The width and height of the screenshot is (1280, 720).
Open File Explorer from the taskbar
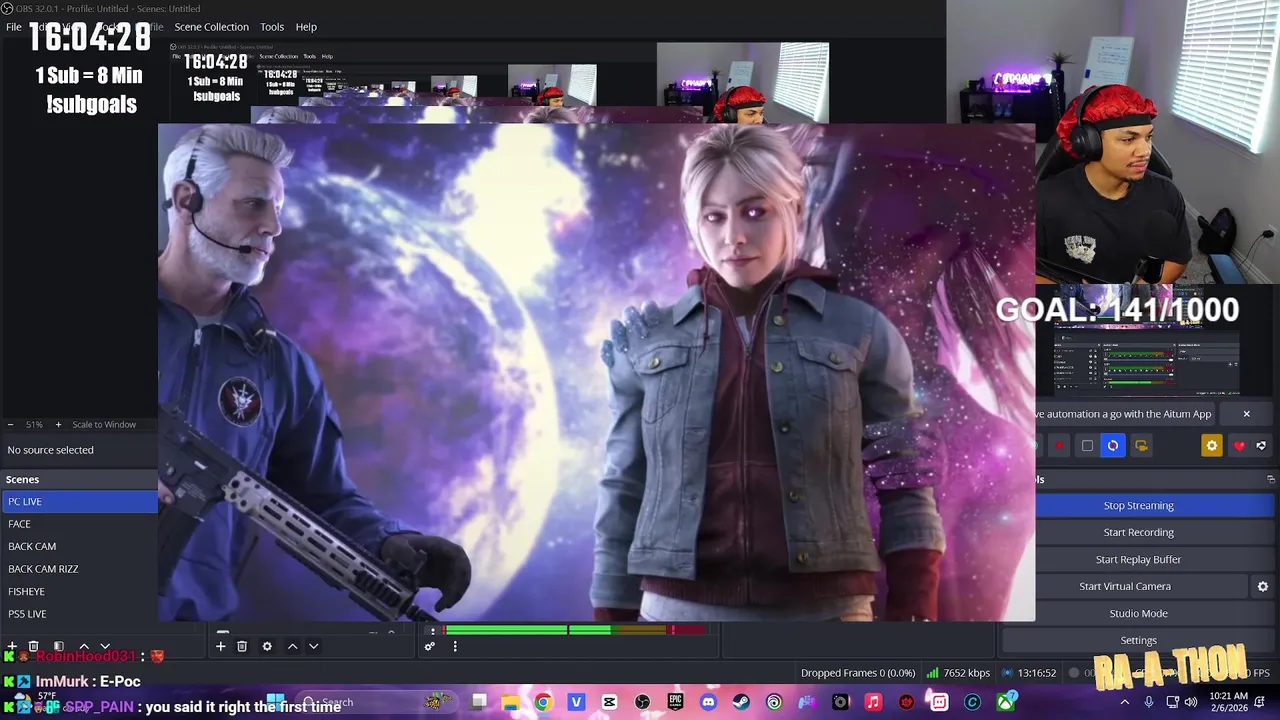pyautogui.click(x=510, y=702)
